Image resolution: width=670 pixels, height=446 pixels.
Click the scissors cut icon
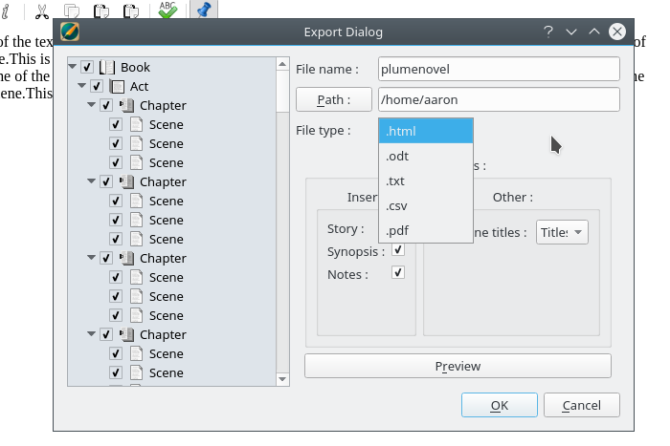41,12
